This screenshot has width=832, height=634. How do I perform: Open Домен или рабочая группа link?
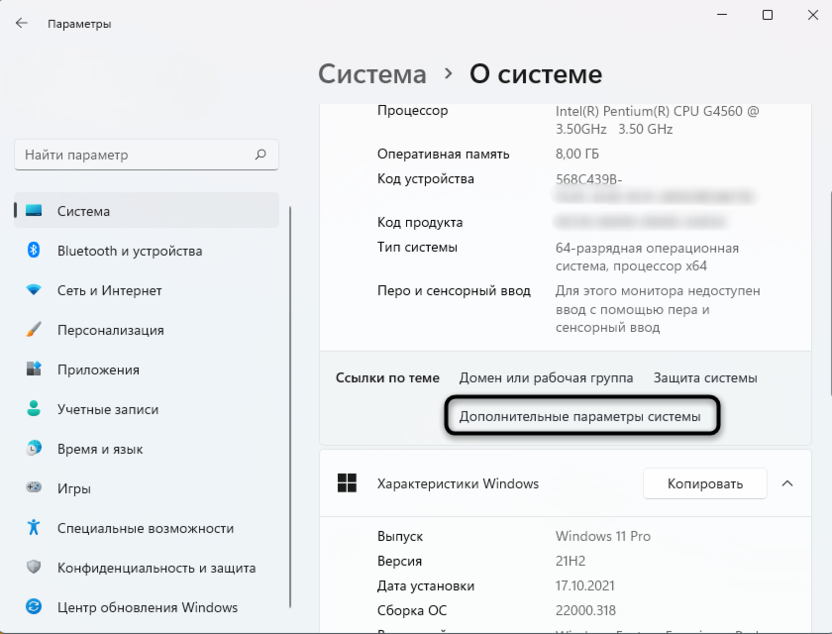[546, 378]
